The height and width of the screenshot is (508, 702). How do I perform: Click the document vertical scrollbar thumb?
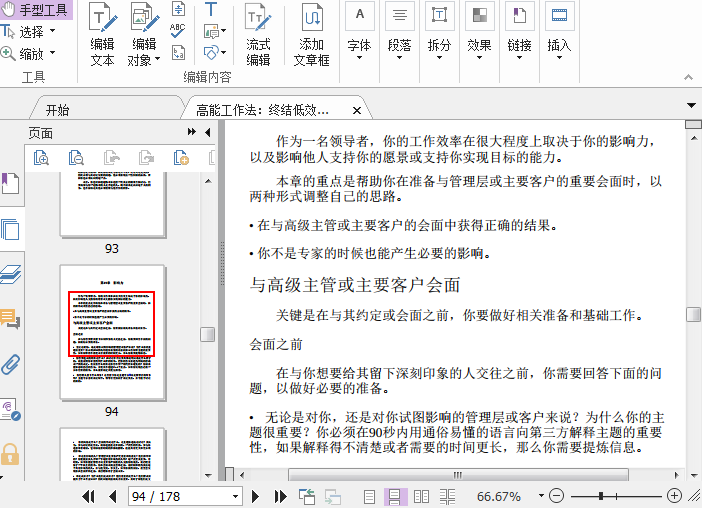pos(693,314)
